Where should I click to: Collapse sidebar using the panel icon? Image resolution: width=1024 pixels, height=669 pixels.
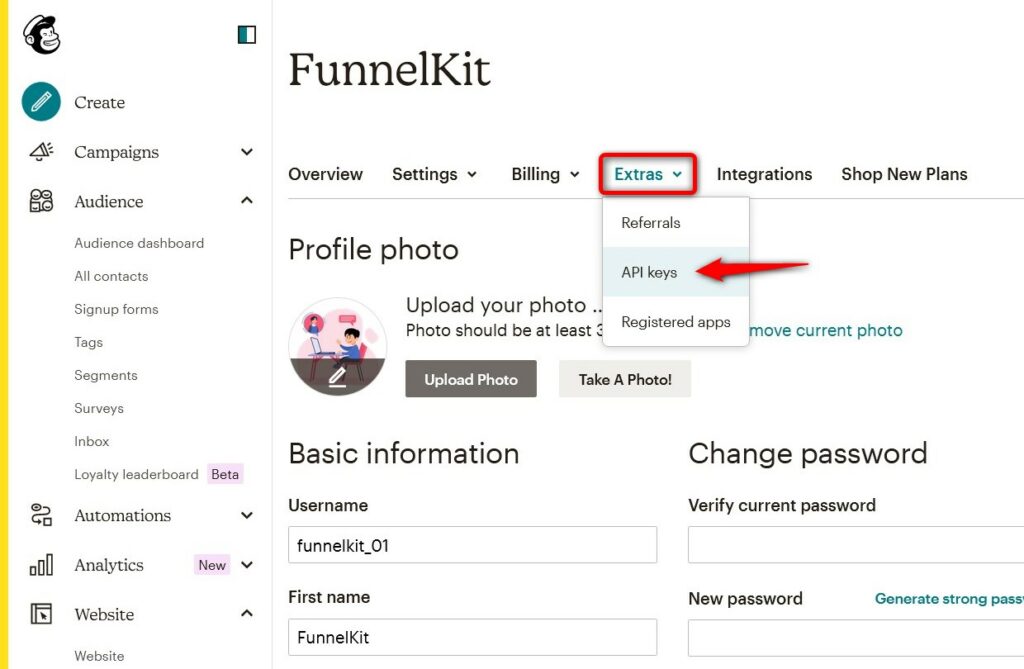pos(247,35)
